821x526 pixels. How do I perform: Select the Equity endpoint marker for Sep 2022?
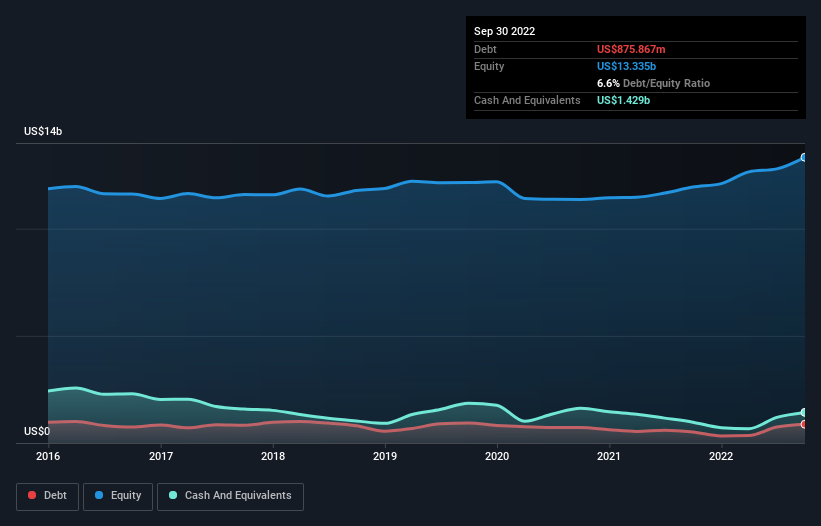804,158
